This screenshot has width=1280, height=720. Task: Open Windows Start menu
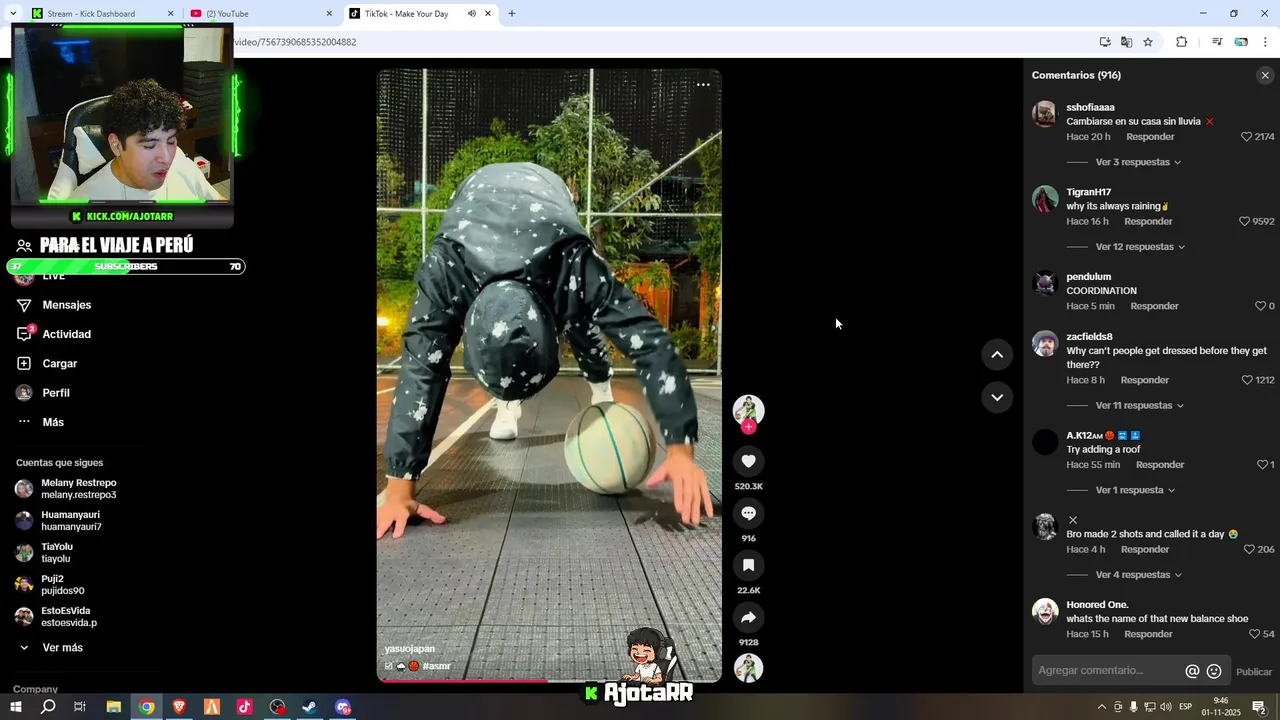16,707
